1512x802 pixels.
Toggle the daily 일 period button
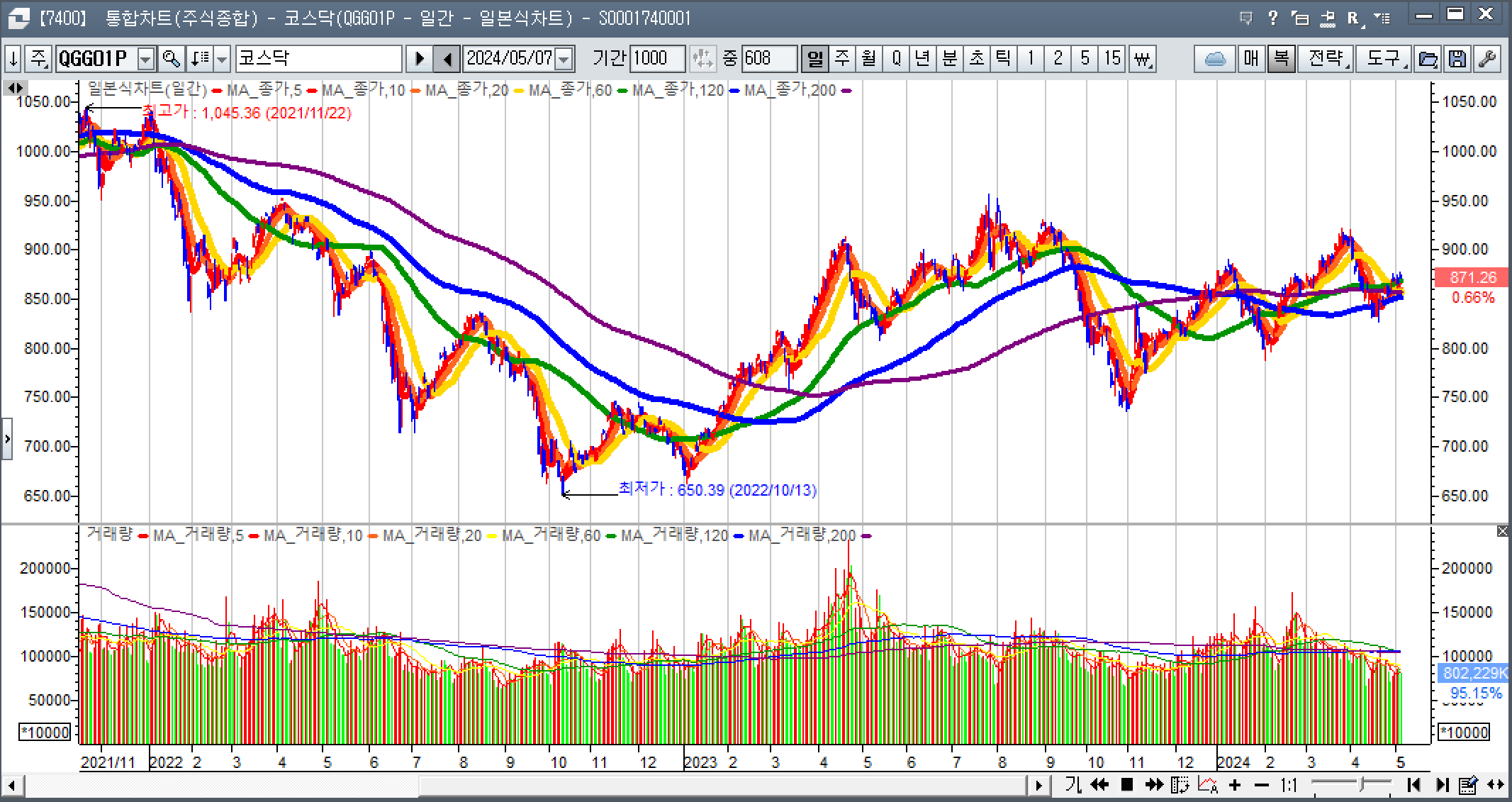[815, 58]
